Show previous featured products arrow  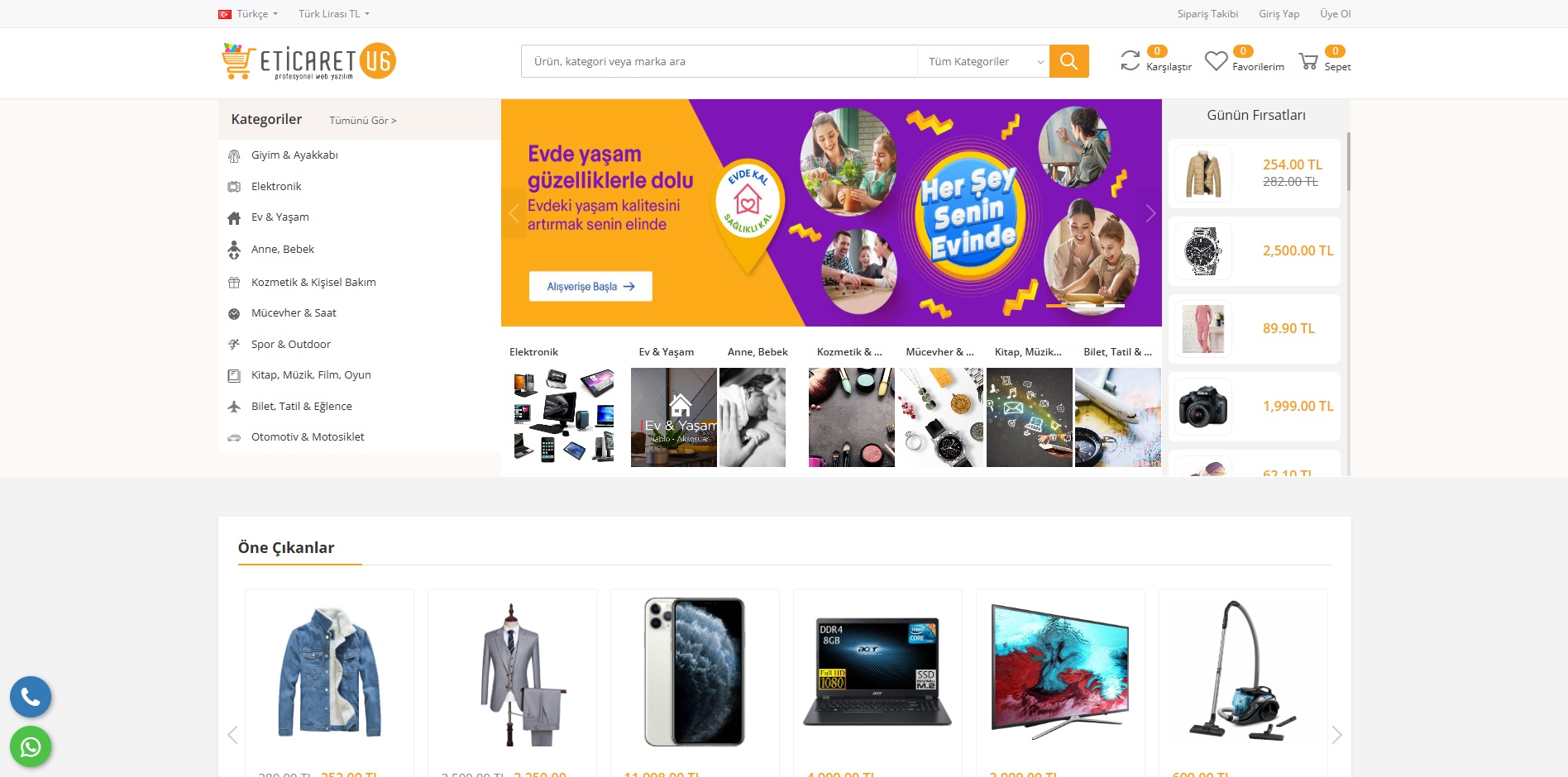click(x=232, y=734)
